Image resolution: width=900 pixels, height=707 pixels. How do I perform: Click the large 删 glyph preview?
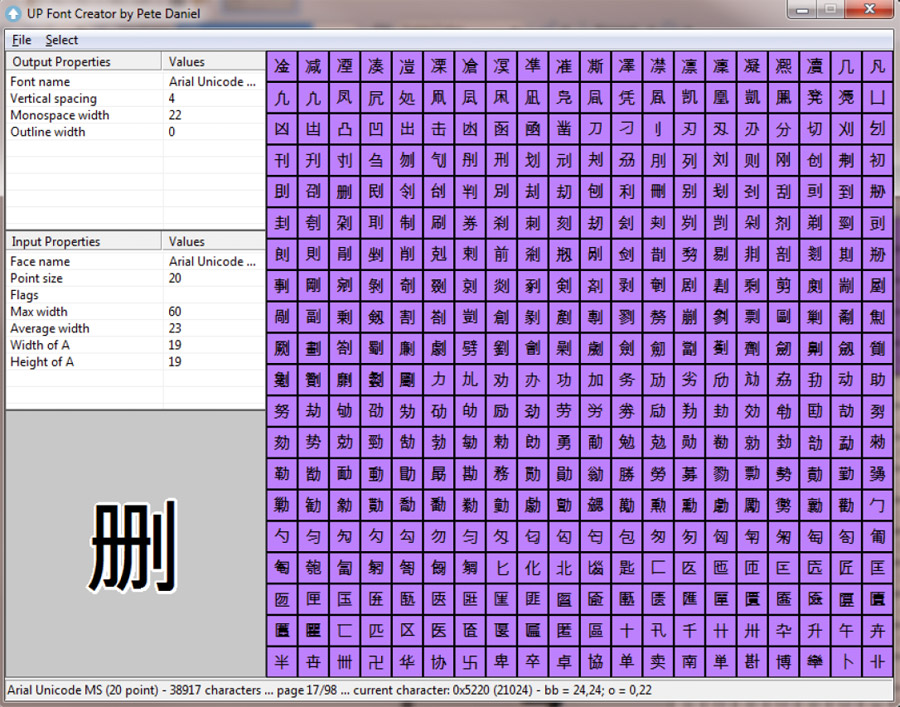coord(134,546)
